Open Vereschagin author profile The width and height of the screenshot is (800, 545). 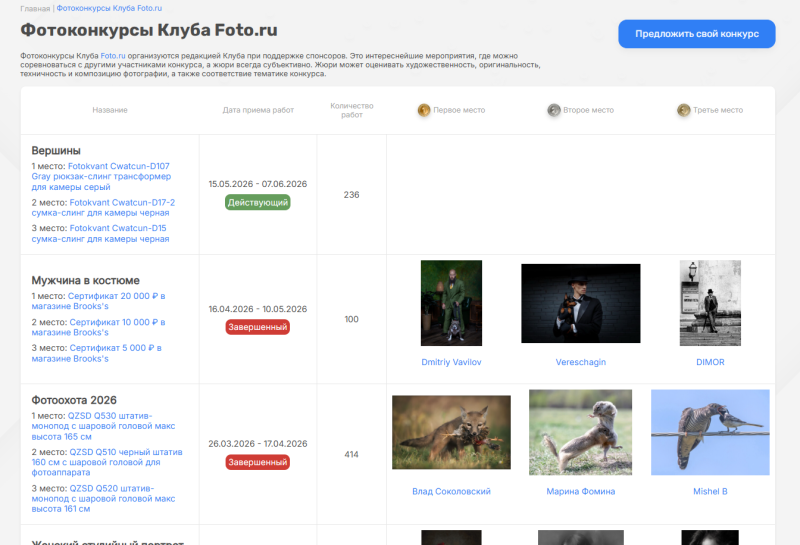point(581,362)
